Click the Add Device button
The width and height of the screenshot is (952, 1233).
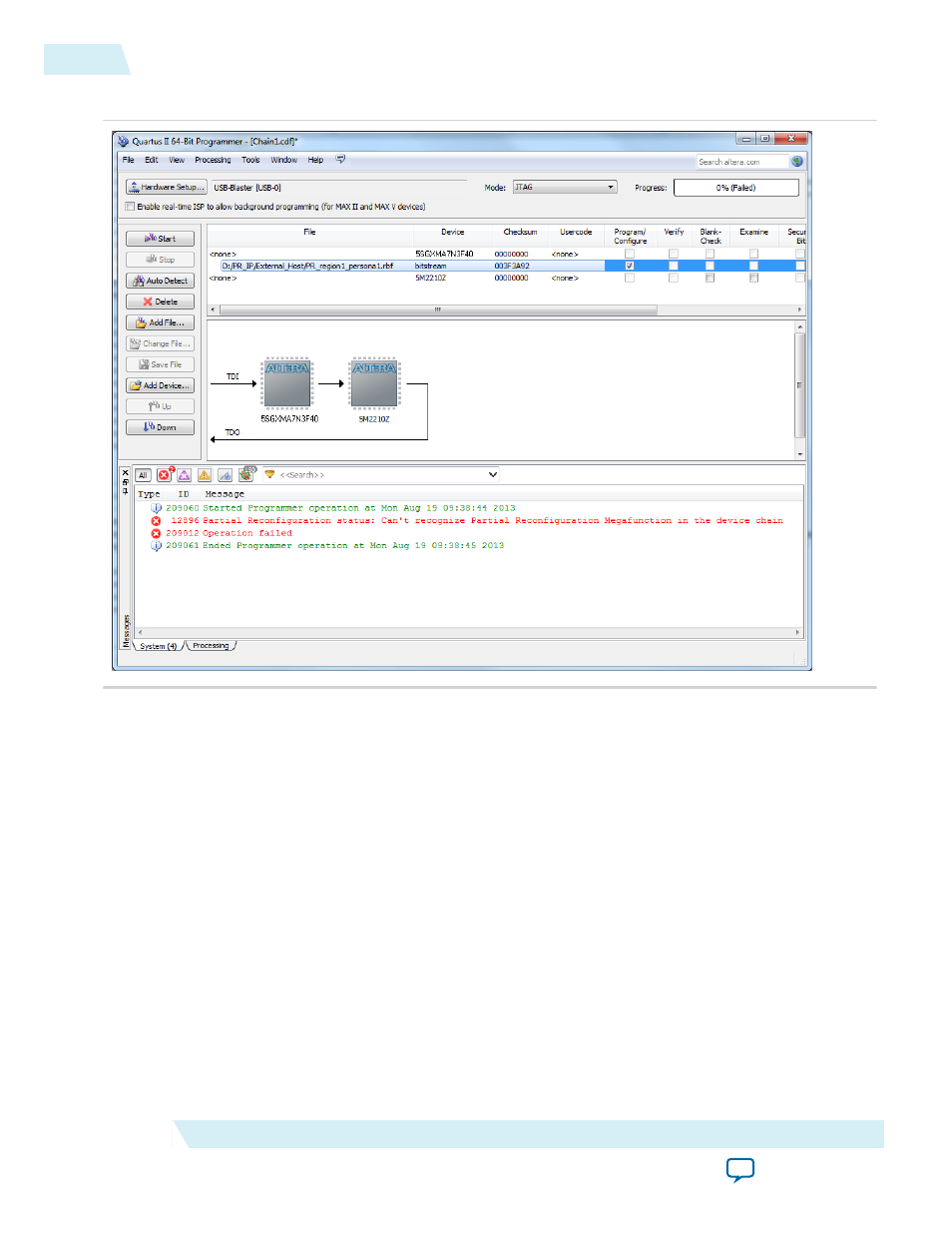point(161,385)
